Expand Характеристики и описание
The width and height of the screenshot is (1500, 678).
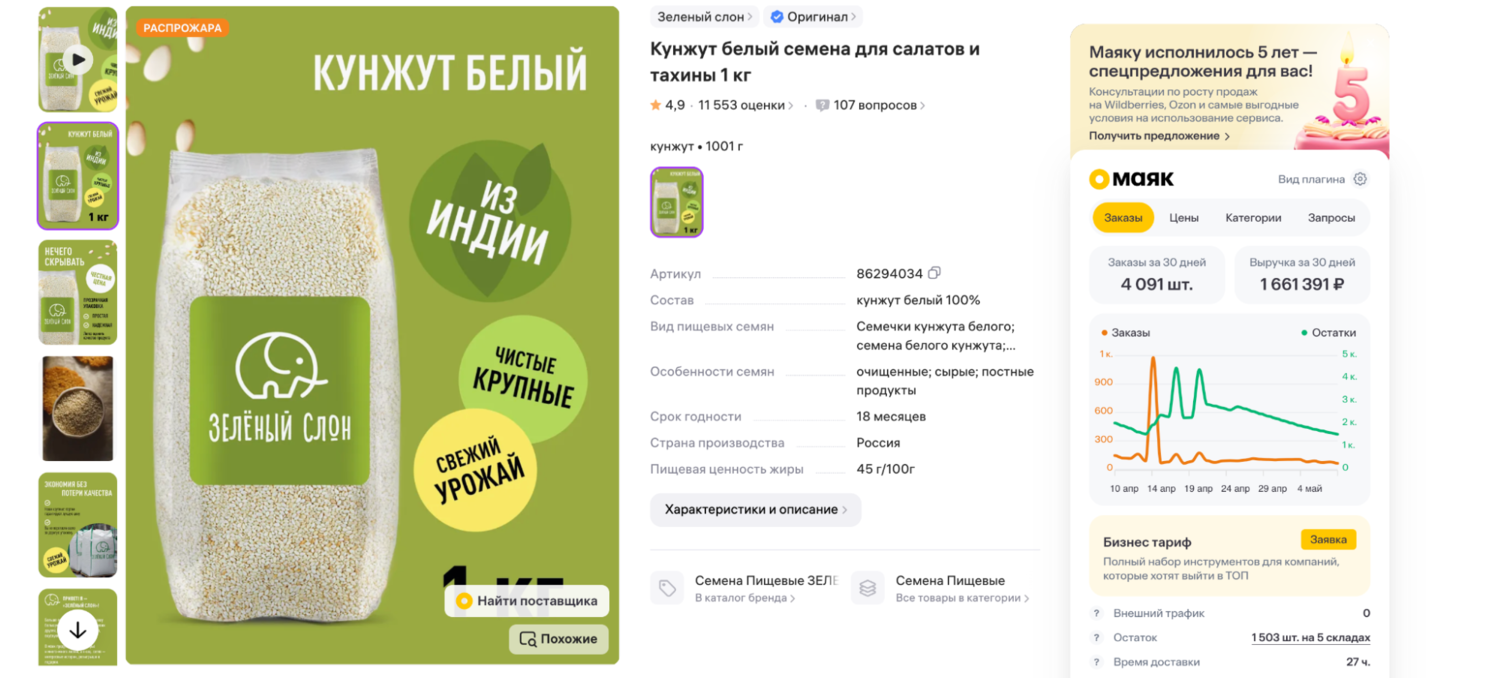pyautogui.click(x=756, y=509)
